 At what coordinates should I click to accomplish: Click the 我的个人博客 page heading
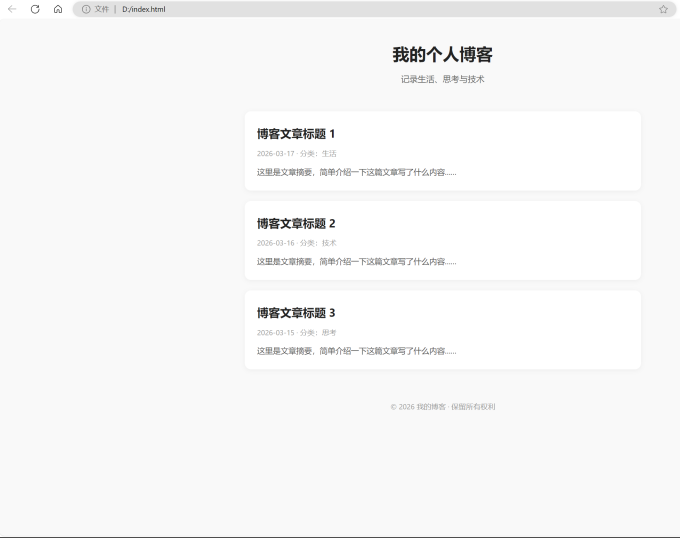[x=442, y=55]
